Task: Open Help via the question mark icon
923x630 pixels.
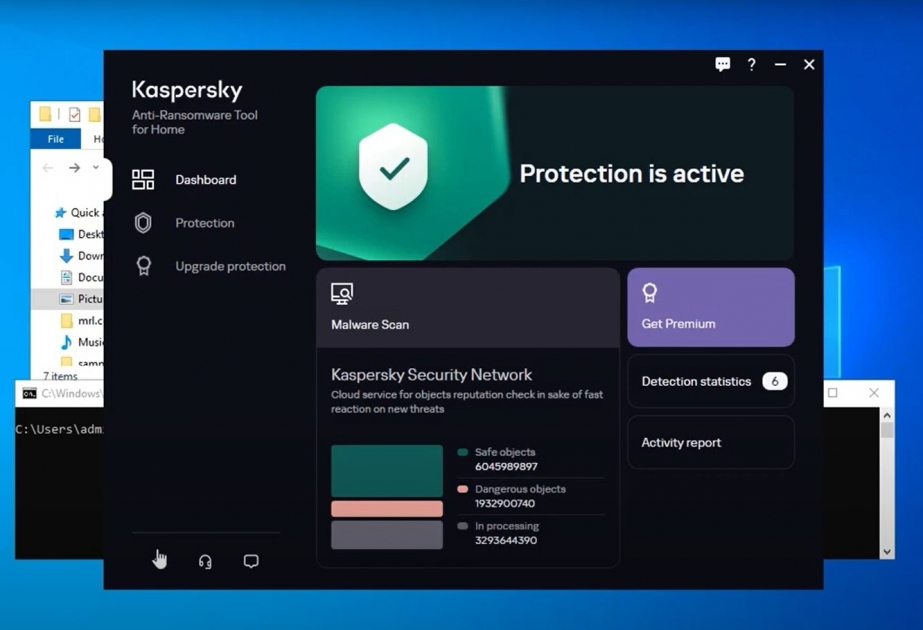Action: (752, 64)
